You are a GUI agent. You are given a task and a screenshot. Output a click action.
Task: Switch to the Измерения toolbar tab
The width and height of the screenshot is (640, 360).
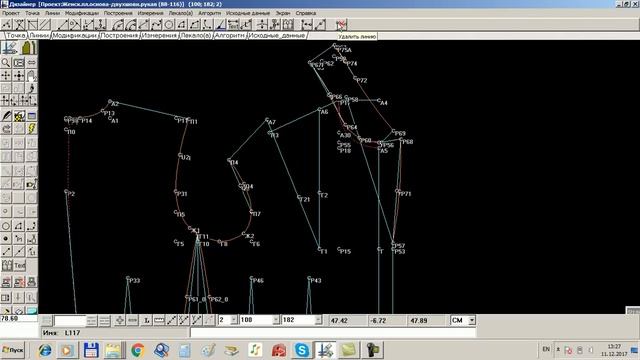coord(159,36)
